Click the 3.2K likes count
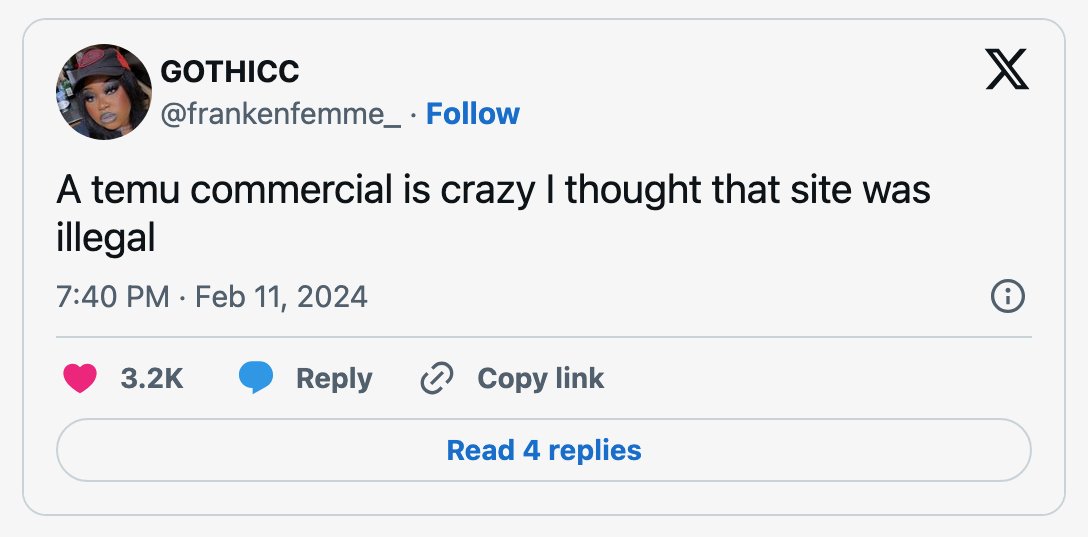Image resolution: width=1088 pixels, height=537 pixels. [x=152, y=379]
